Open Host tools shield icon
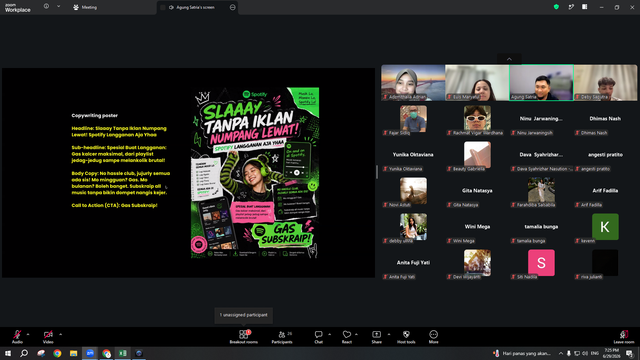Viewport: 640px width, 360px height. [x=406, y=335]
